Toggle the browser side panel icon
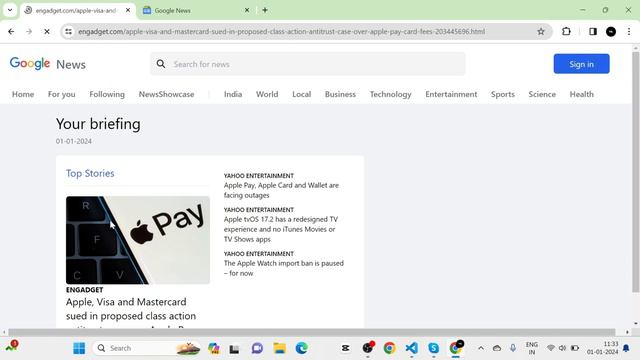The height and width of the screenshot is (360, 640). pyautogui.click(x=593, y=31)
